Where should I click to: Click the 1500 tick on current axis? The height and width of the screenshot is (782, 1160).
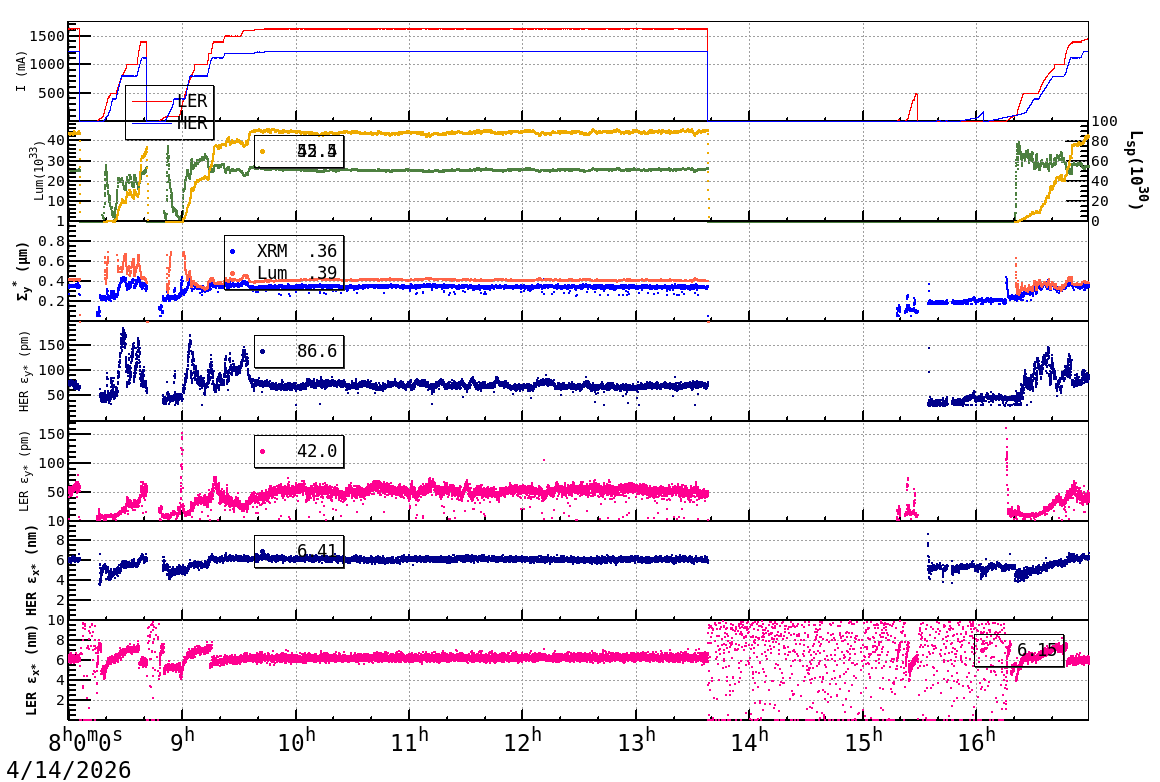(x=47, y=36)
